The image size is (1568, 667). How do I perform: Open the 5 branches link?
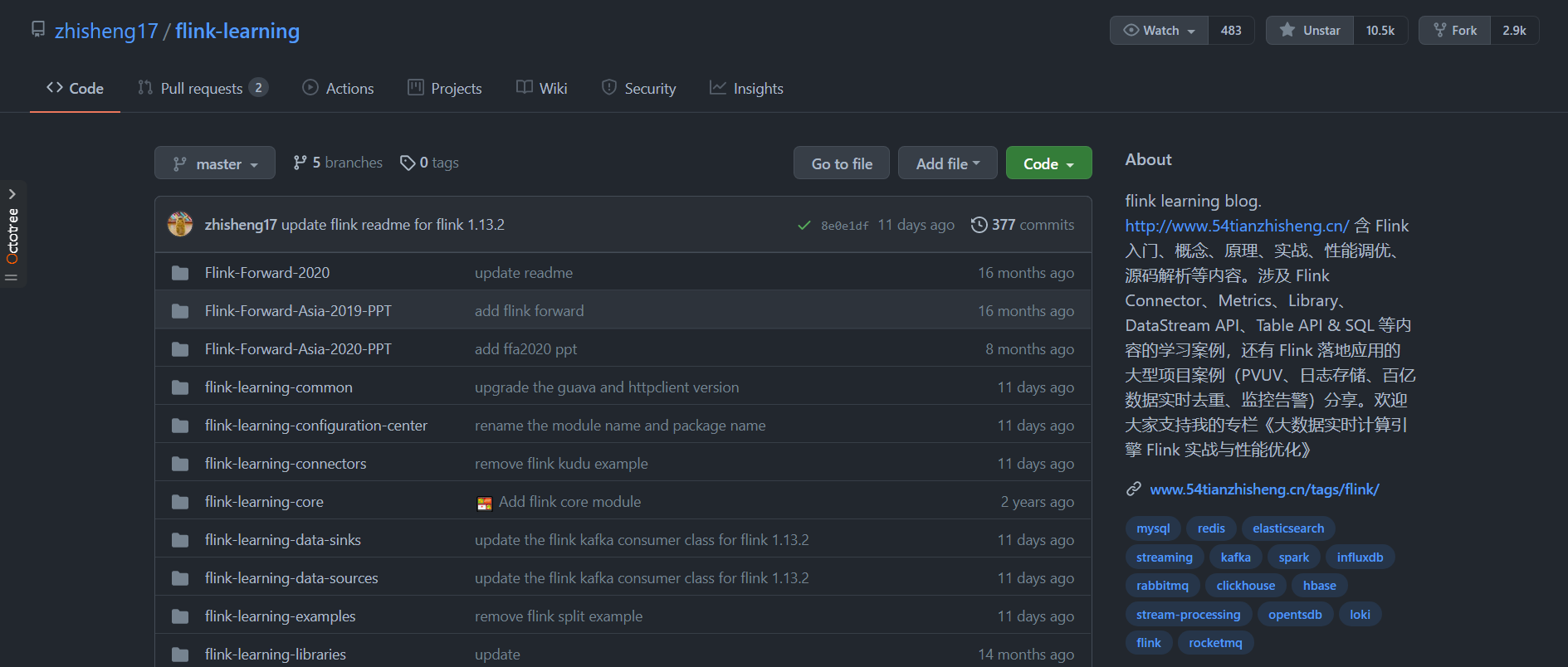[x=338, y=163]
